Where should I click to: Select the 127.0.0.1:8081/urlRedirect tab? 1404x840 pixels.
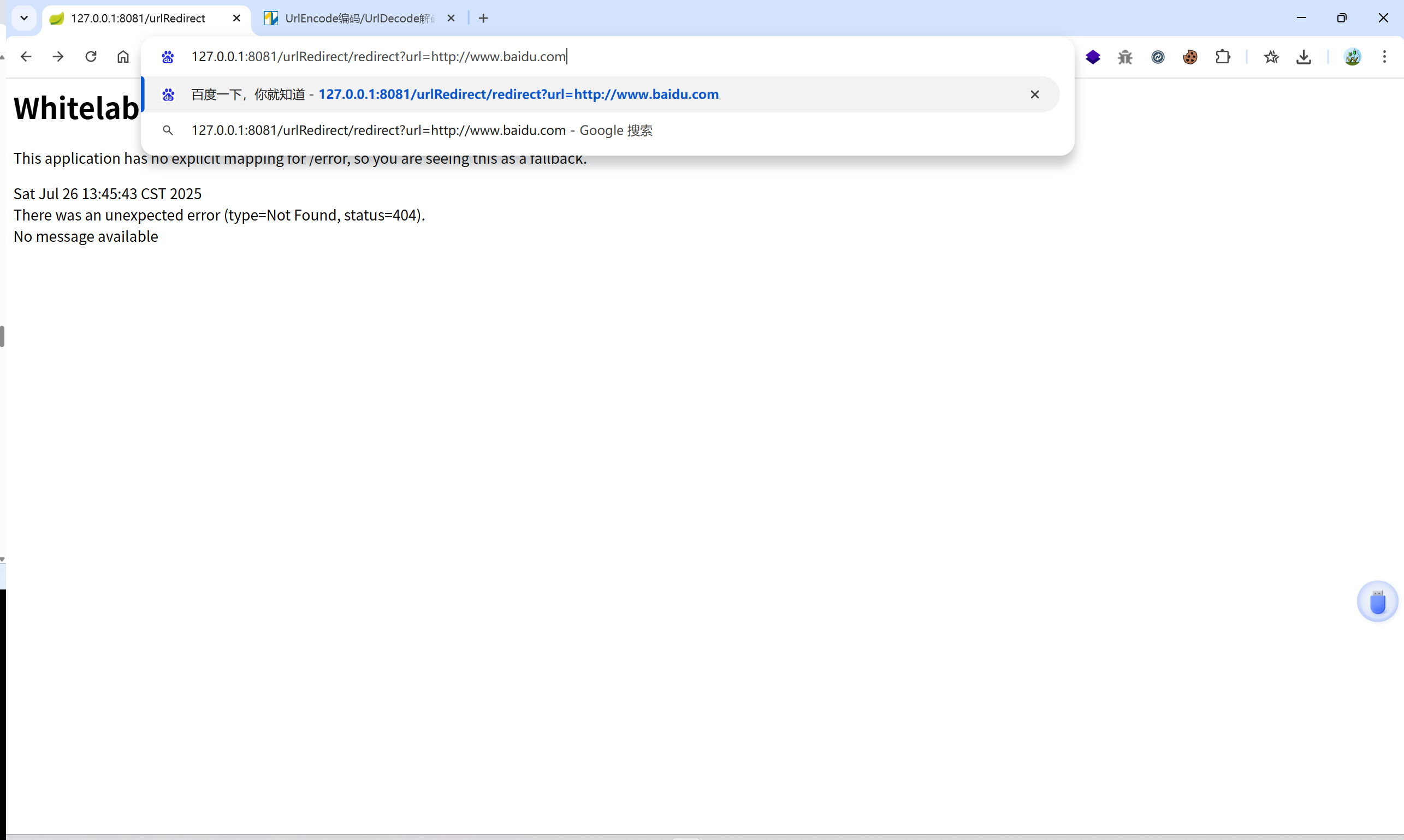138,18
